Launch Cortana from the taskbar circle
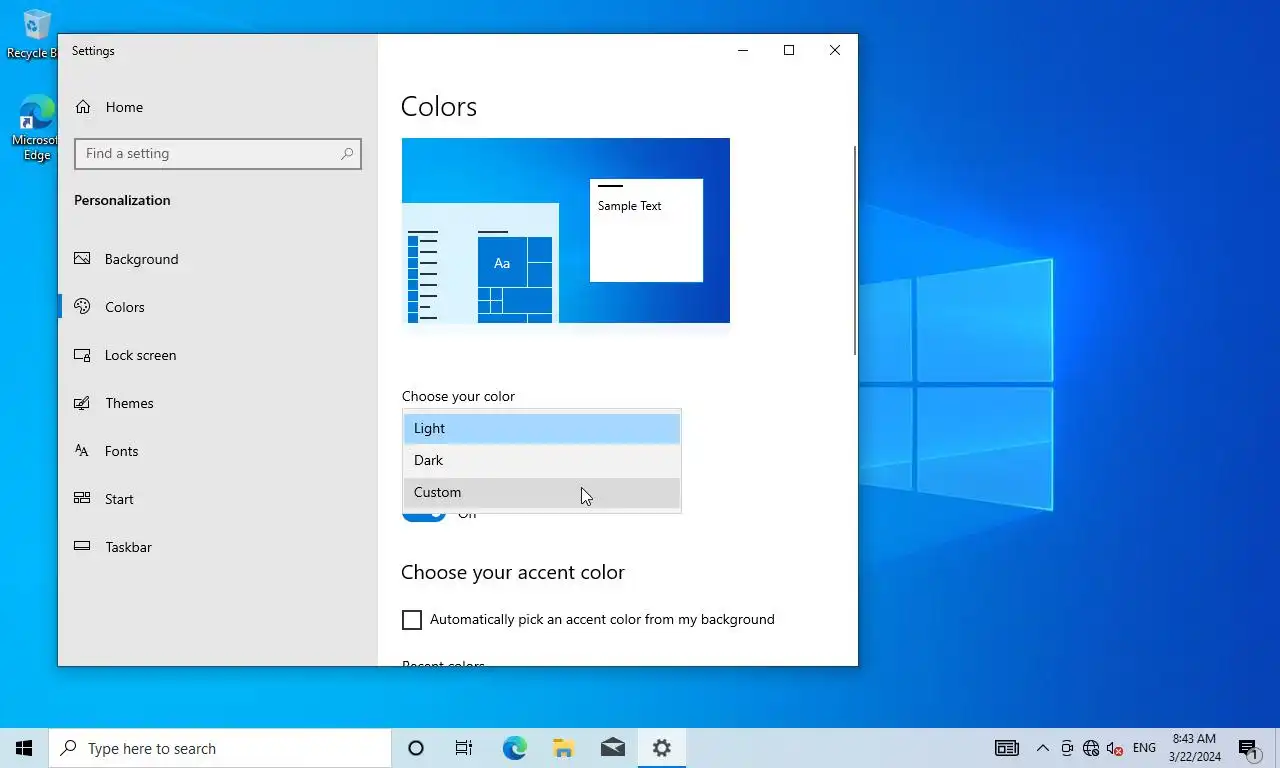The image size is (1280, 768). pos(416,748)
